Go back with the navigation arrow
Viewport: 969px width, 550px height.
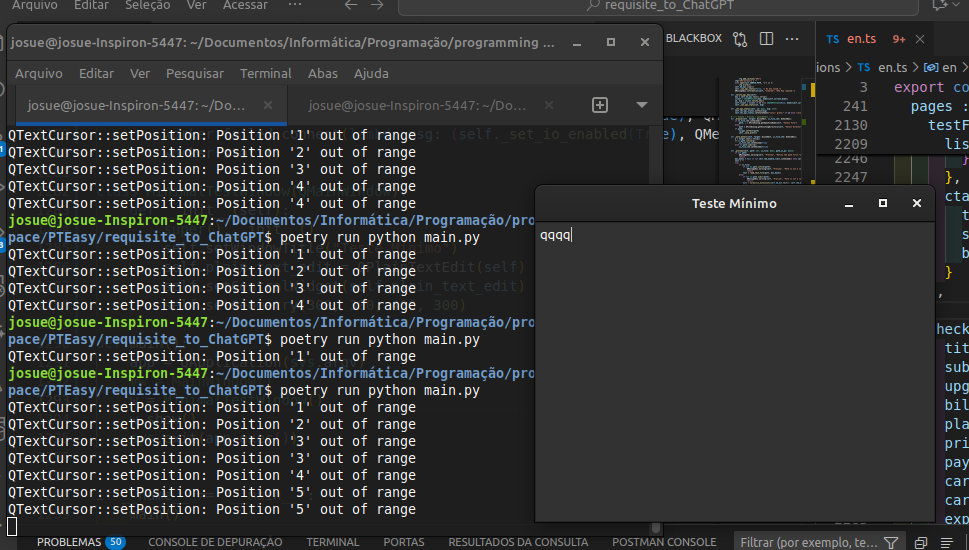coord(350,5)
